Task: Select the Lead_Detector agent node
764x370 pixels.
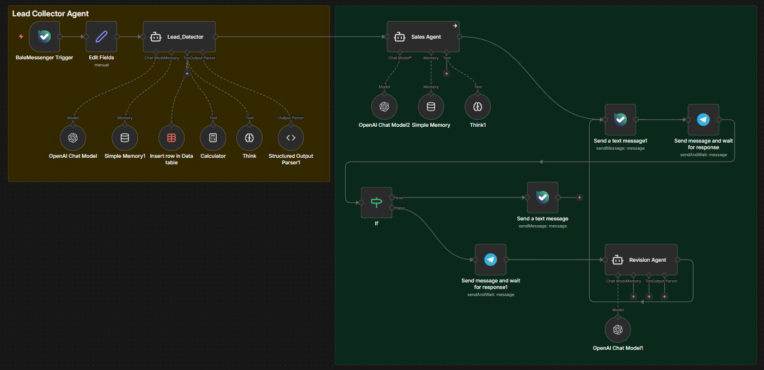Action: 179,37
